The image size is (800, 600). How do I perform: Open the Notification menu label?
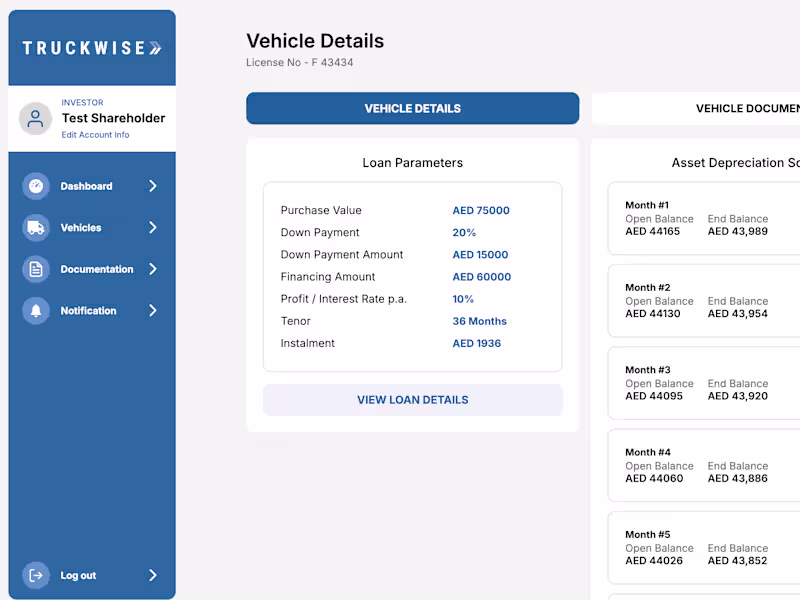(x=88, y=311)
